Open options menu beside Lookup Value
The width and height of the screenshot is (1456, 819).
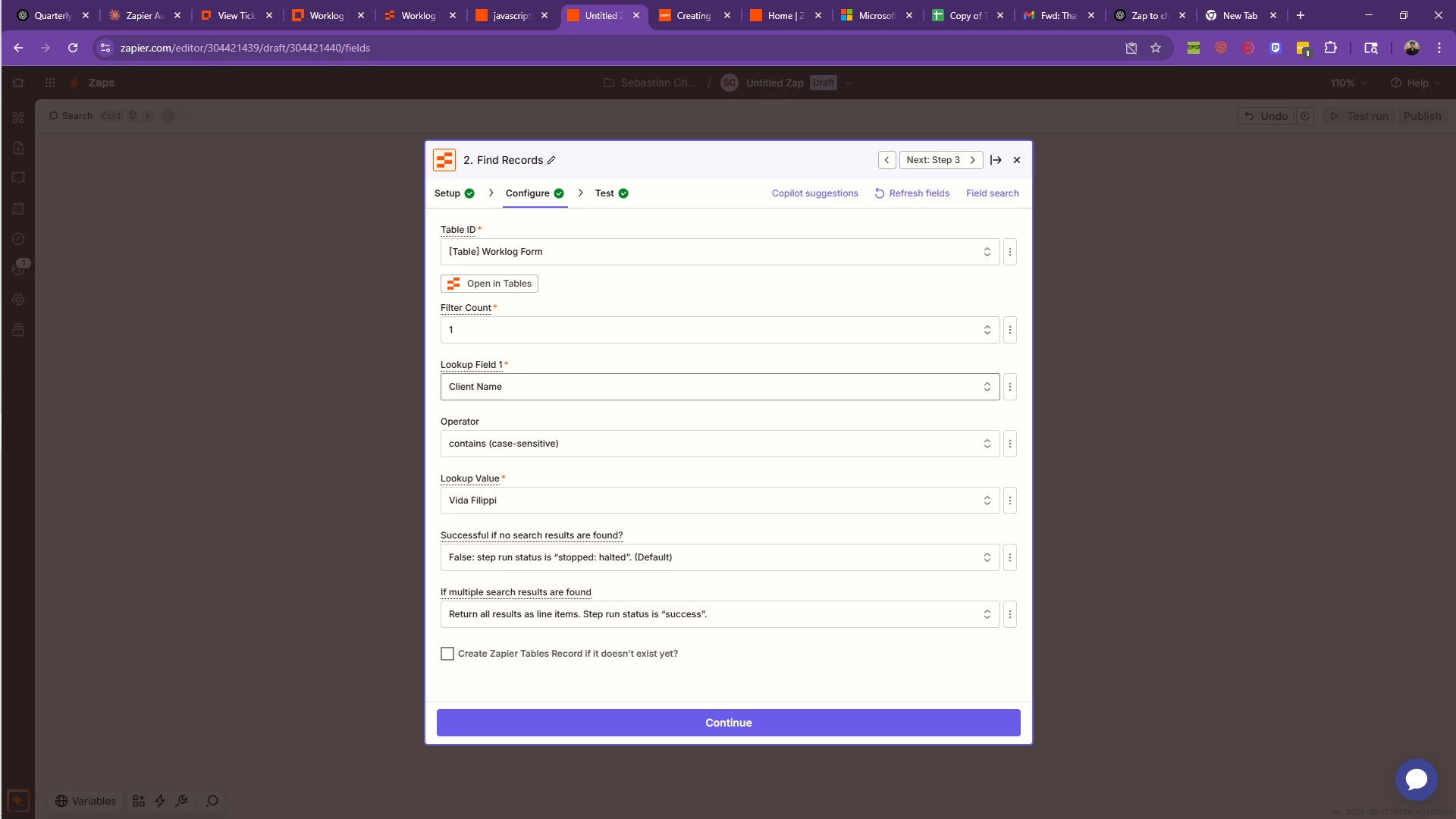point(1009,500)
